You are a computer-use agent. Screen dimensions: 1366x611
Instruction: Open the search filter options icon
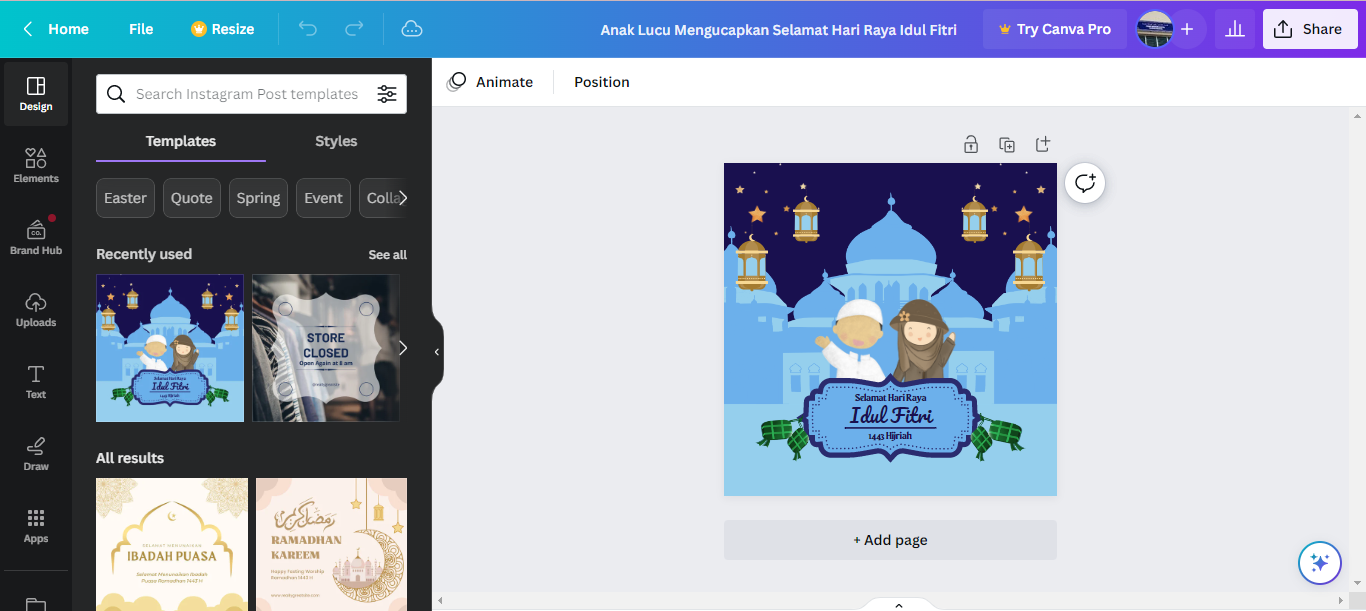(387, 94)
